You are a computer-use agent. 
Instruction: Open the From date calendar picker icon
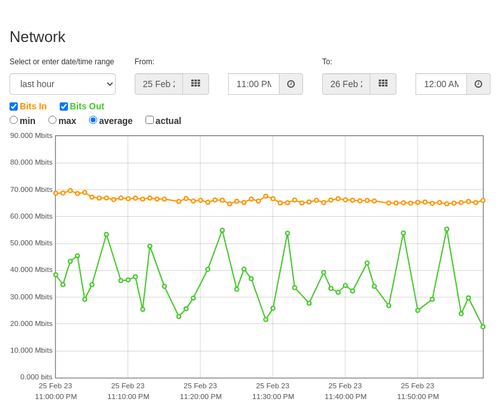pyautogui.click(x=196, y=84)
